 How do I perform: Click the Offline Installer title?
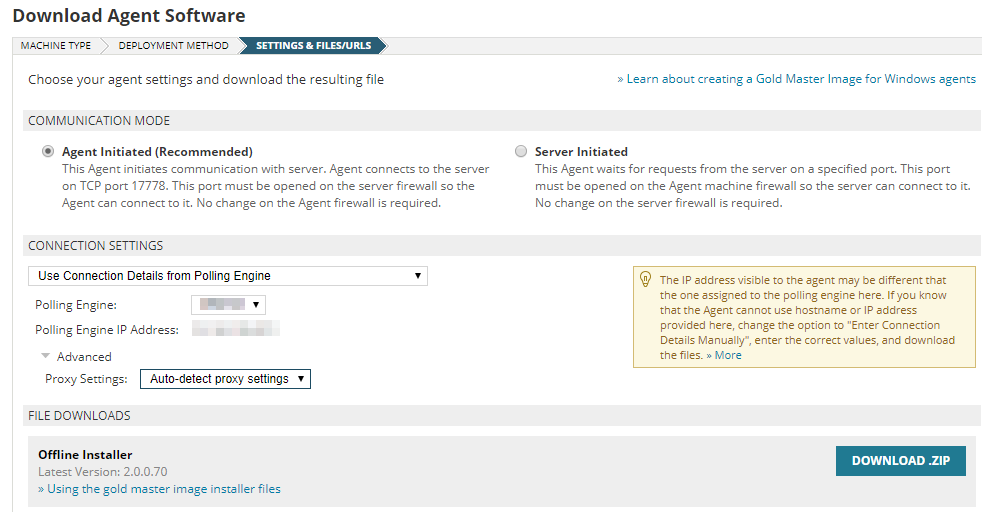click(x=85, y=455)
